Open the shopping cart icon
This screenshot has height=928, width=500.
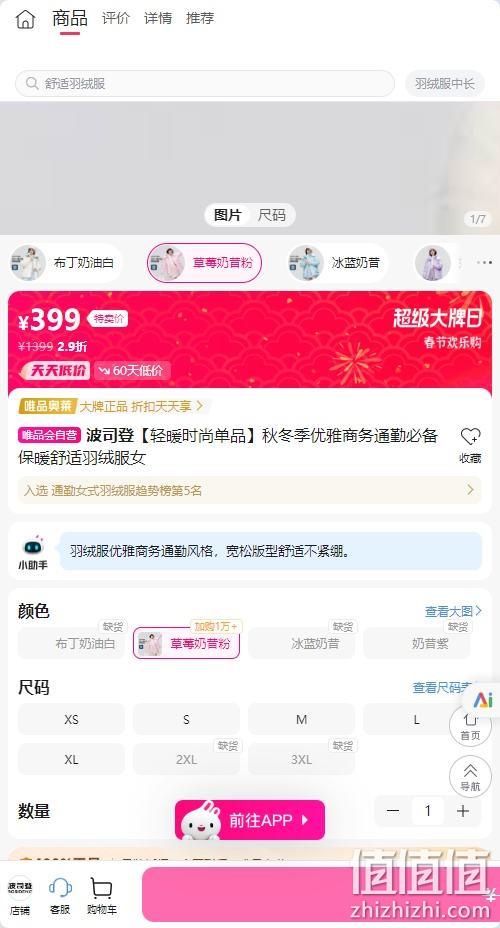coord(102,889)
